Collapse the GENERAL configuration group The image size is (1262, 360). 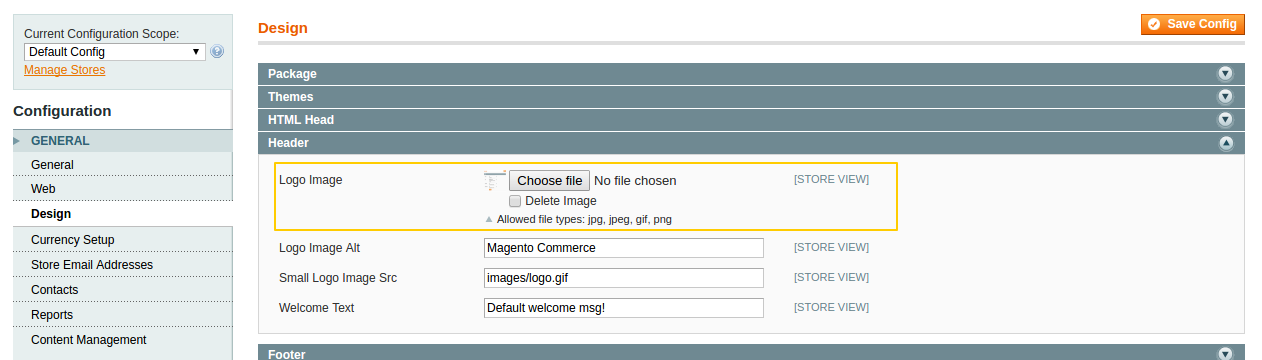click(x=122, y=141)
